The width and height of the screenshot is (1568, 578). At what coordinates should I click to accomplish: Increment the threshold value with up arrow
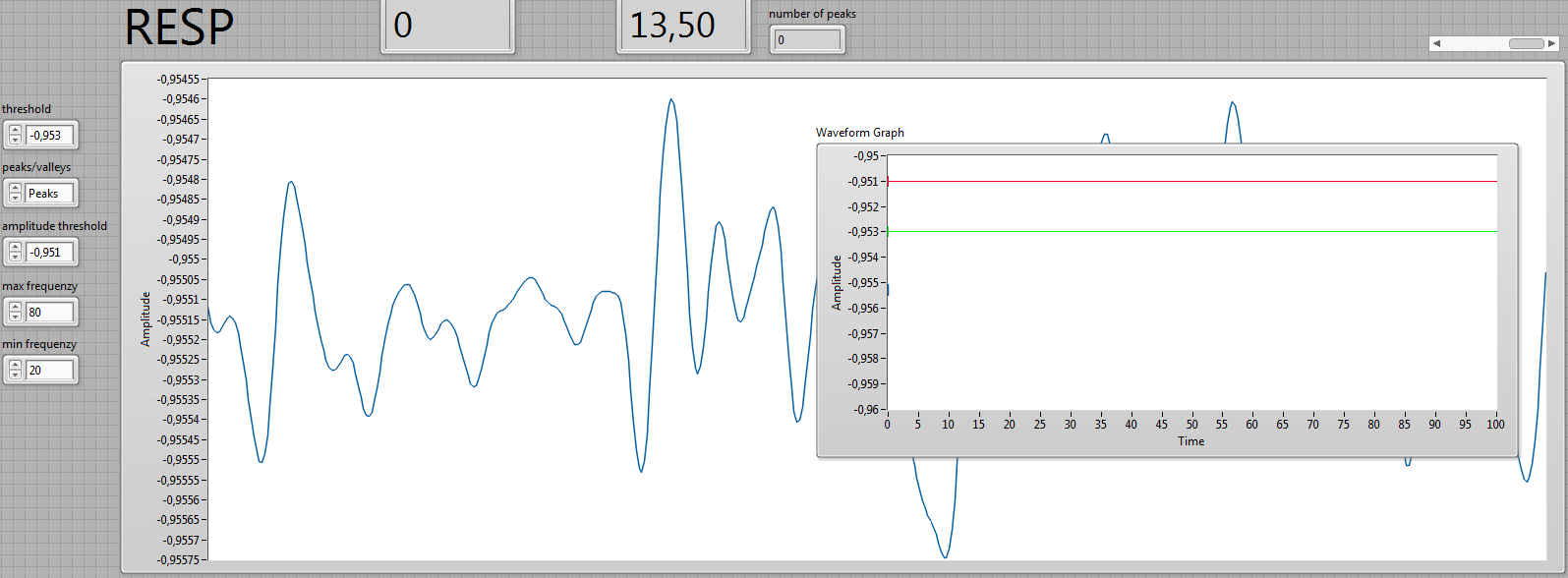pyautogui.click(x=15, y=131)
